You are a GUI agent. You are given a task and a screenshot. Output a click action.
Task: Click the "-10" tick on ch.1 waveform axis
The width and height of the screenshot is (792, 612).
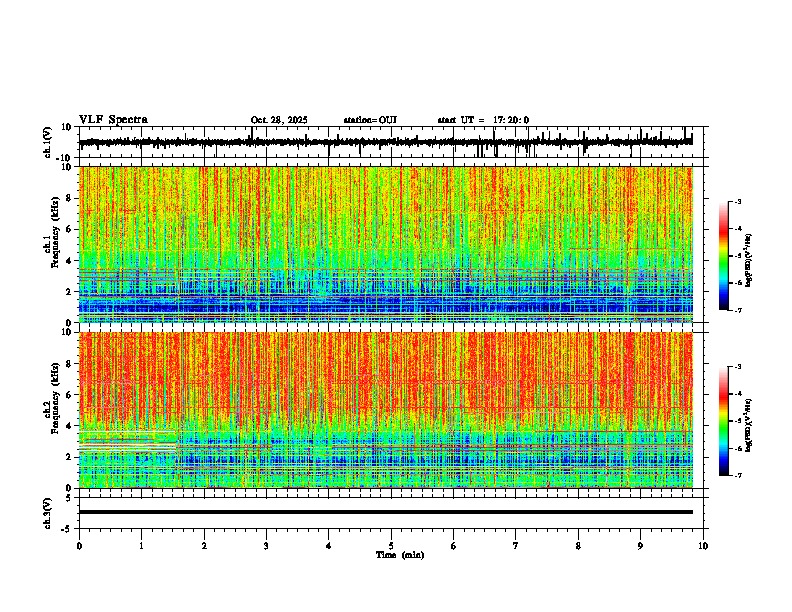coord(65,158)
